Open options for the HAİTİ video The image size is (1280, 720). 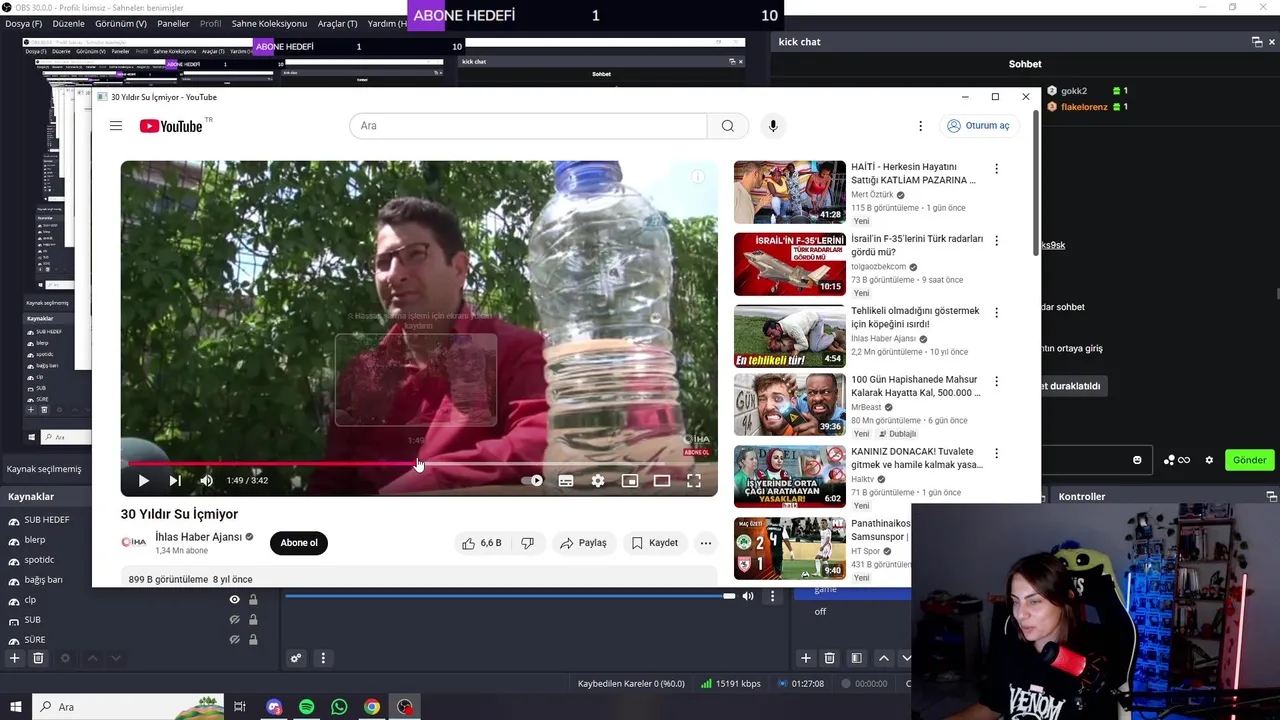996,169
